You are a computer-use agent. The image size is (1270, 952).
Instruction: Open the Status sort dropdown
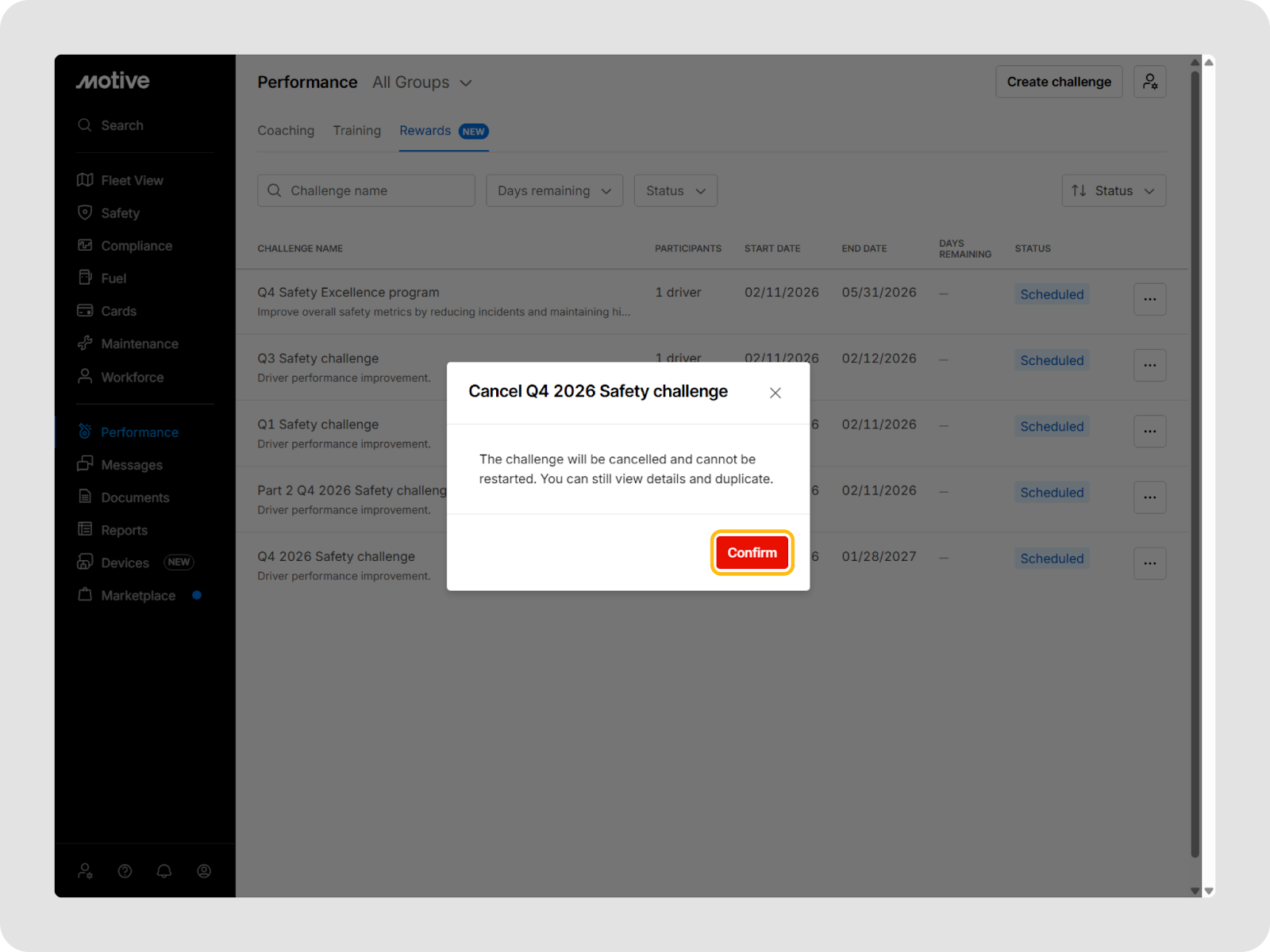(x=1114, y=191)
